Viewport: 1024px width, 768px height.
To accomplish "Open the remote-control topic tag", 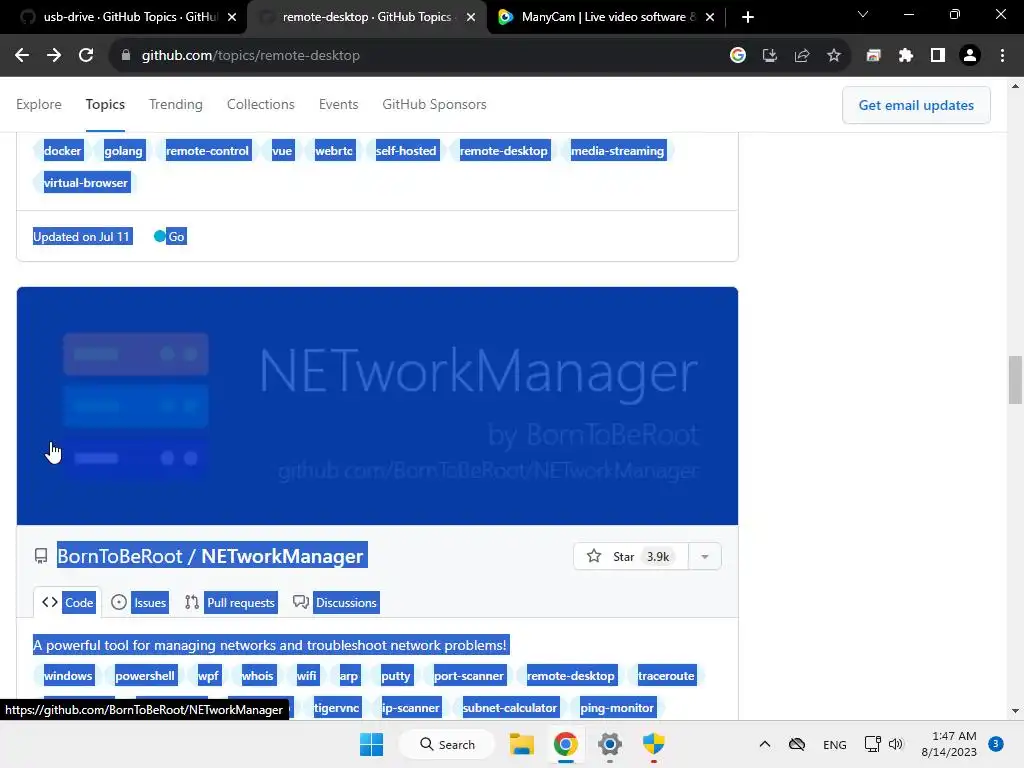I will pos(207,151).
